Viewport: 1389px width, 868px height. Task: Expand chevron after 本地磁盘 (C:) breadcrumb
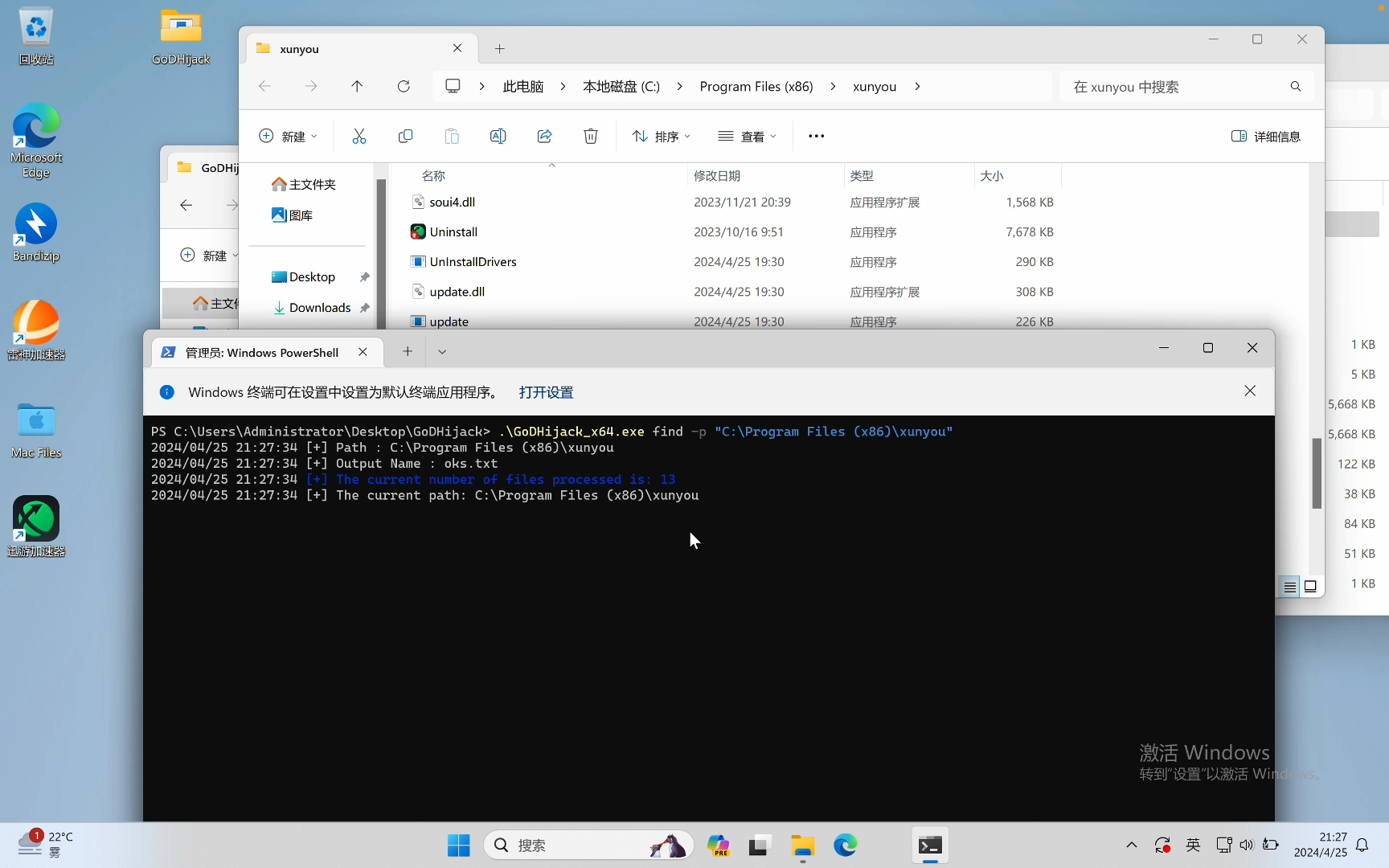tap(679, 86)
